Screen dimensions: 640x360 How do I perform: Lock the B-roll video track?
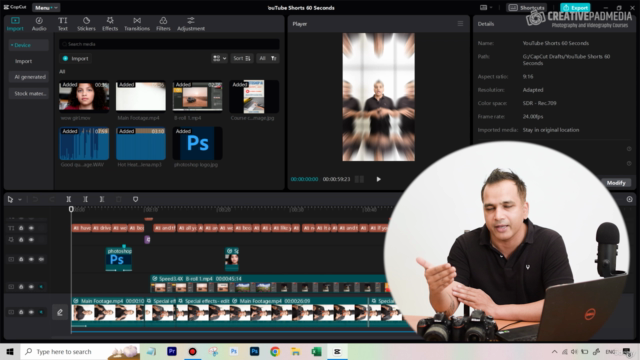click(21, 287)
